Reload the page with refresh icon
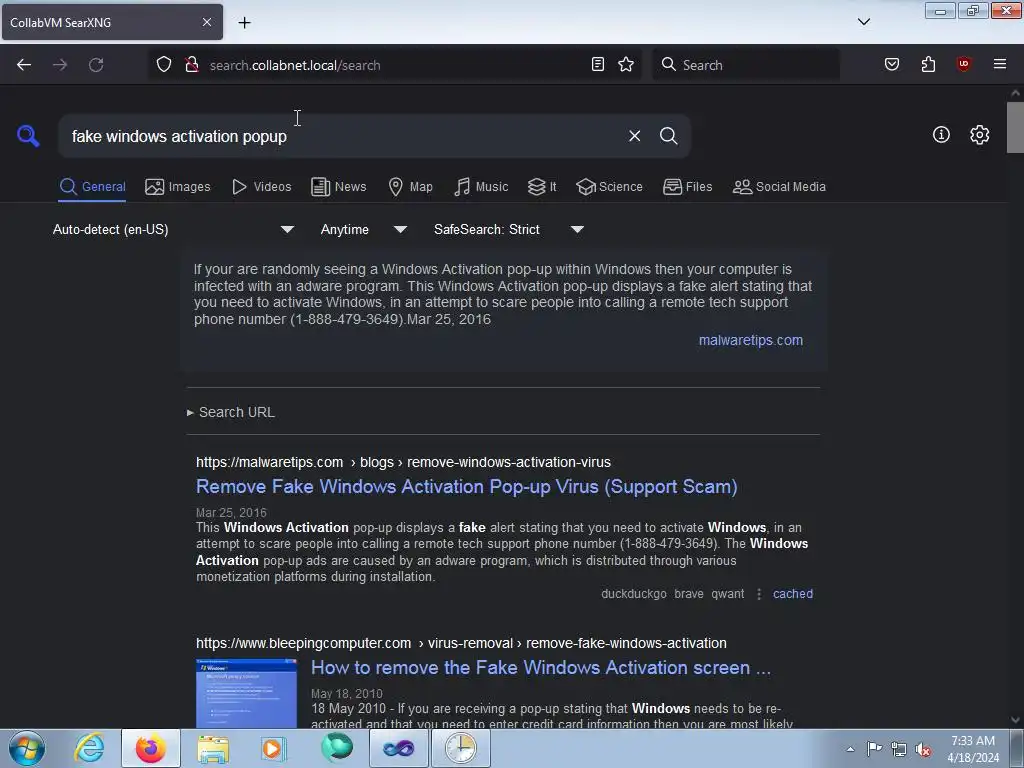 pos(96,65)
